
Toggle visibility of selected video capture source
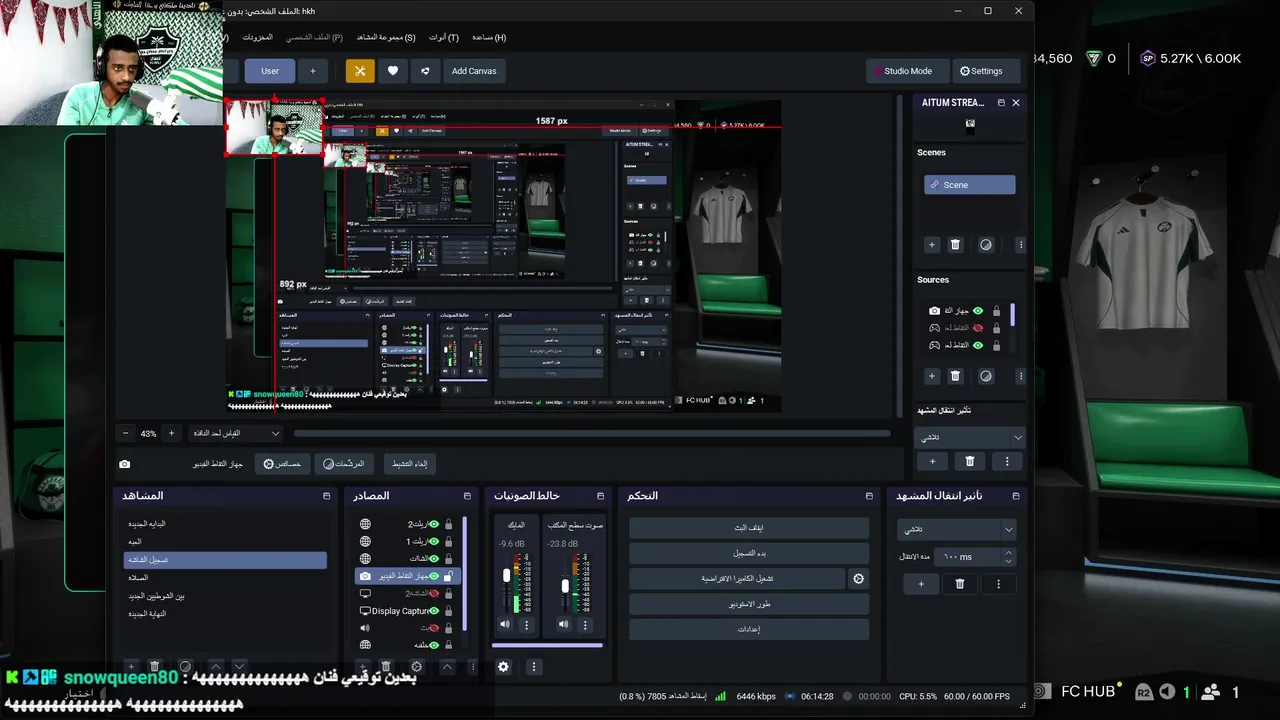[x=434, y=577]
